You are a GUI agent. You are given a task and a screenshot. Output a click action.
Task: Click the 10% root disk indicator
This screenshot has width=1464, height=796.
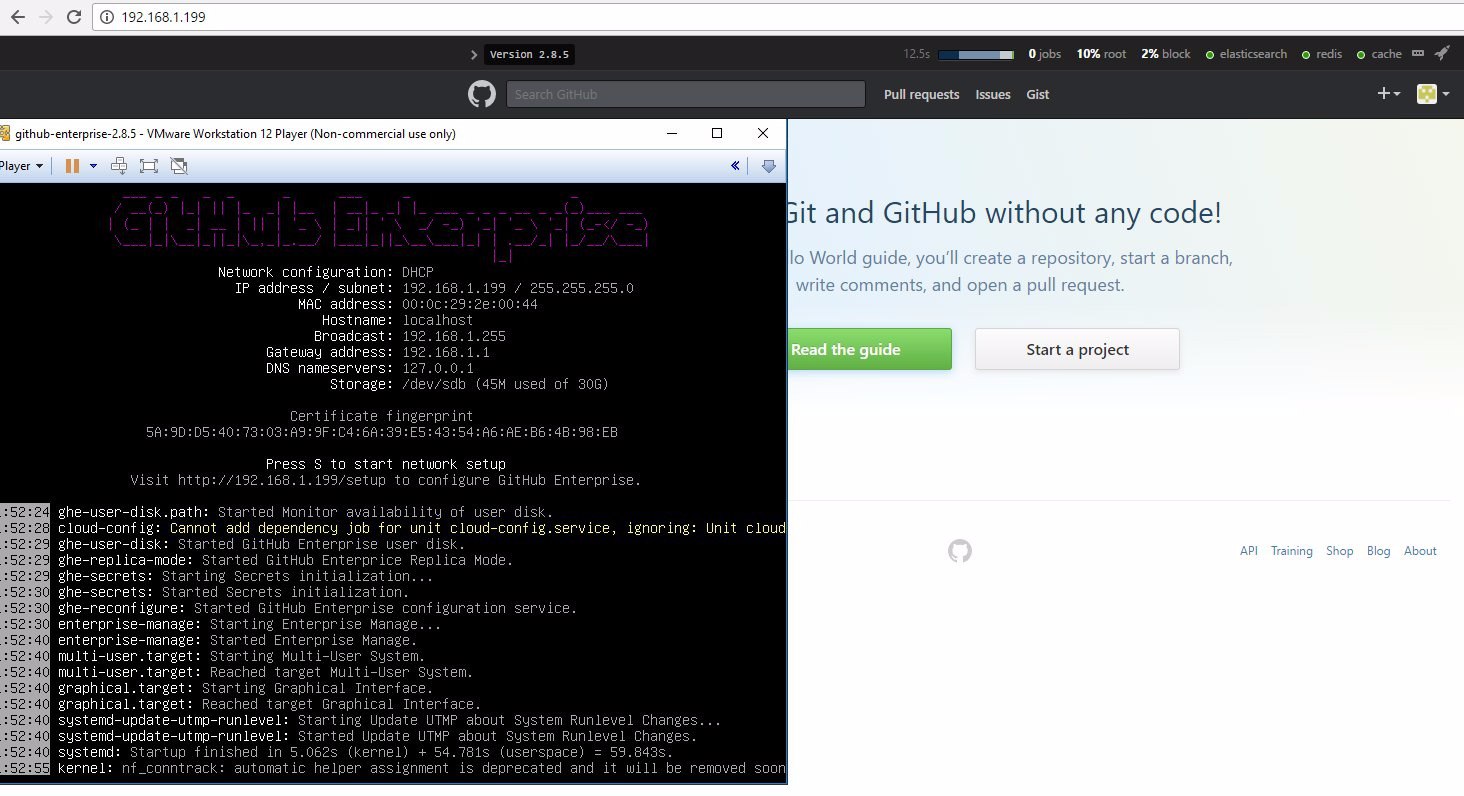click(1101, 54)
